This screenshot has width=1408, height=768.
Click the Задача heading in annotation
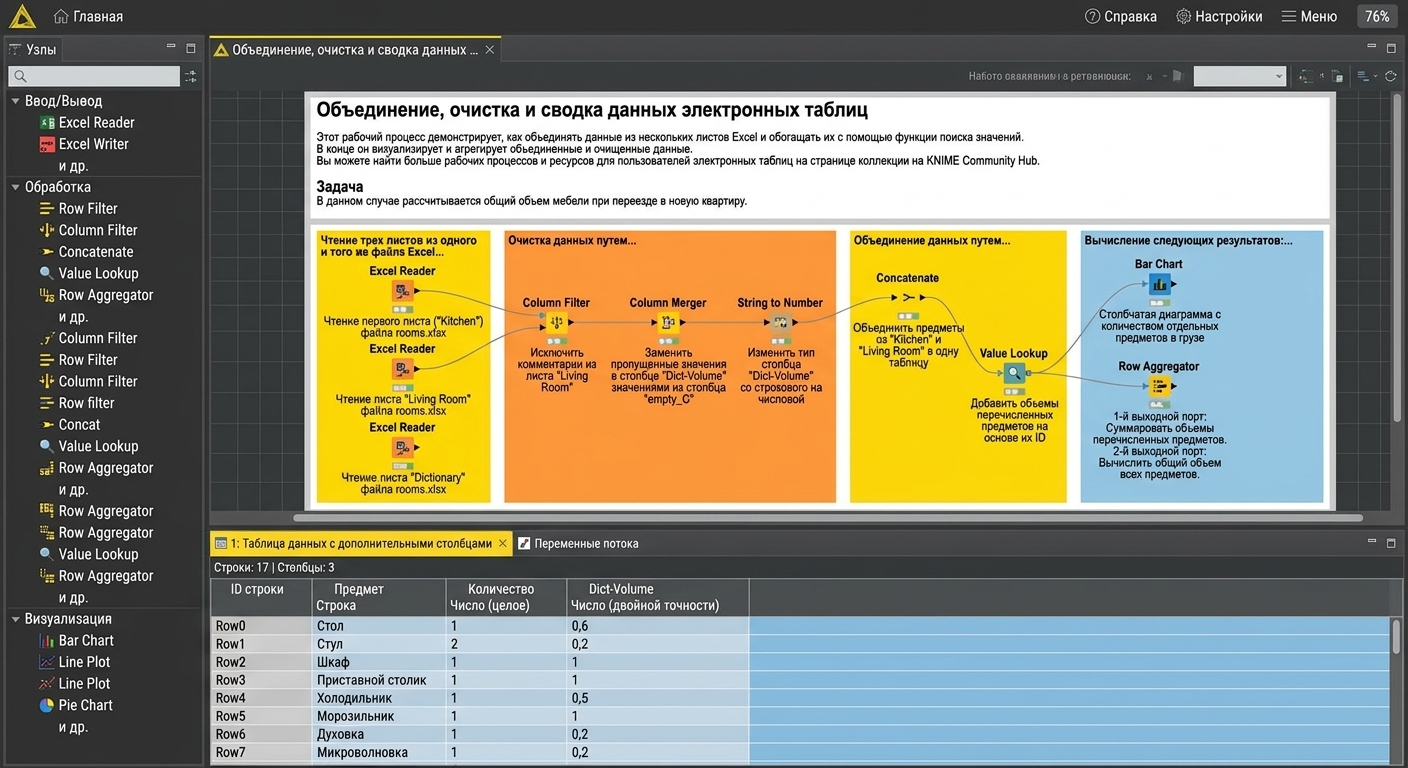[340, 187]
